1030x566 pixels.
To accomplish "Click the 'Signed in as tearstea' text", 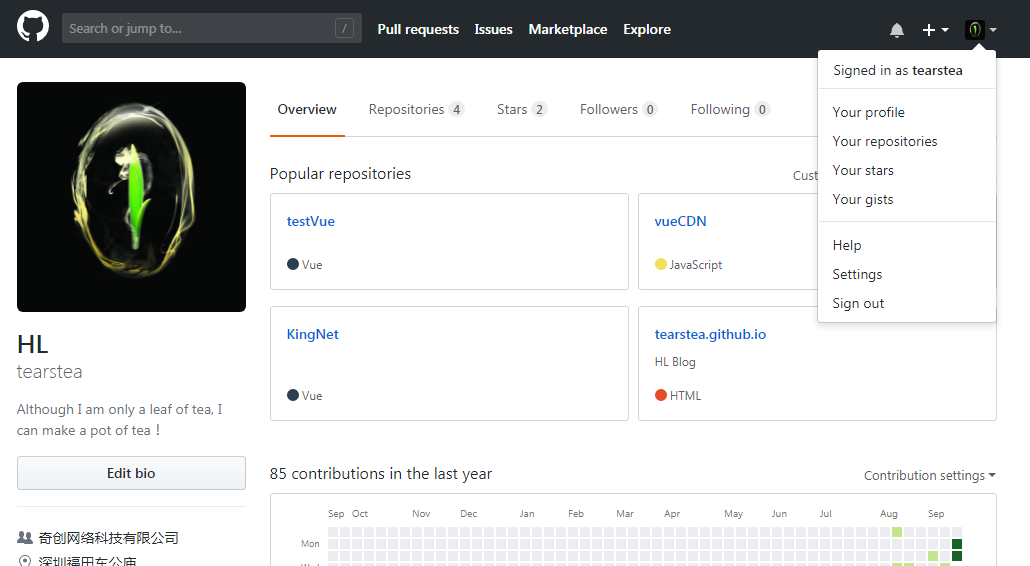I will point(898,70).
